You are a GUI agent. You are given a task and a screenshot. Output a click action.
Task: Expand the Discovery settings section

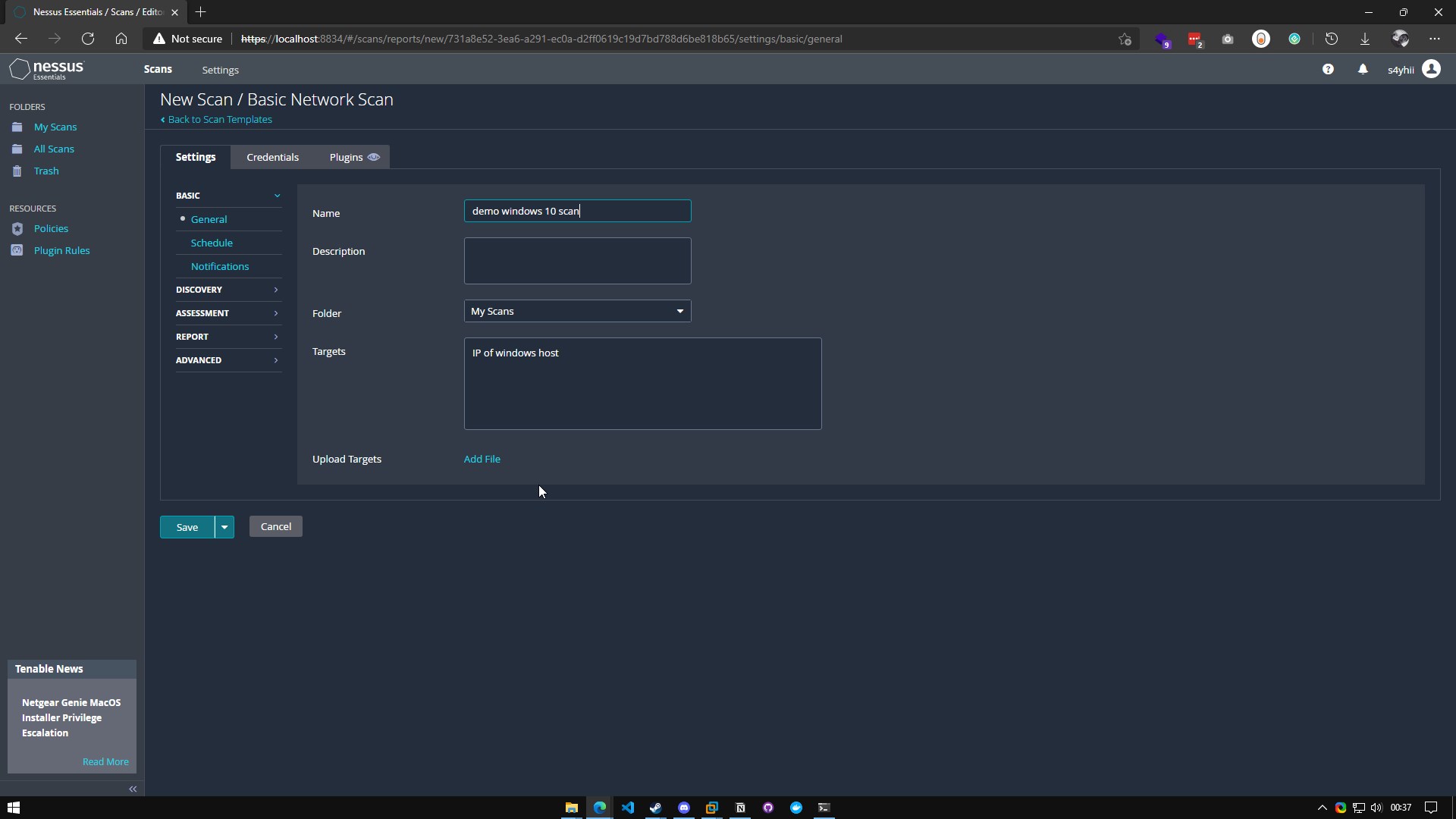click(x=227, y=290)
